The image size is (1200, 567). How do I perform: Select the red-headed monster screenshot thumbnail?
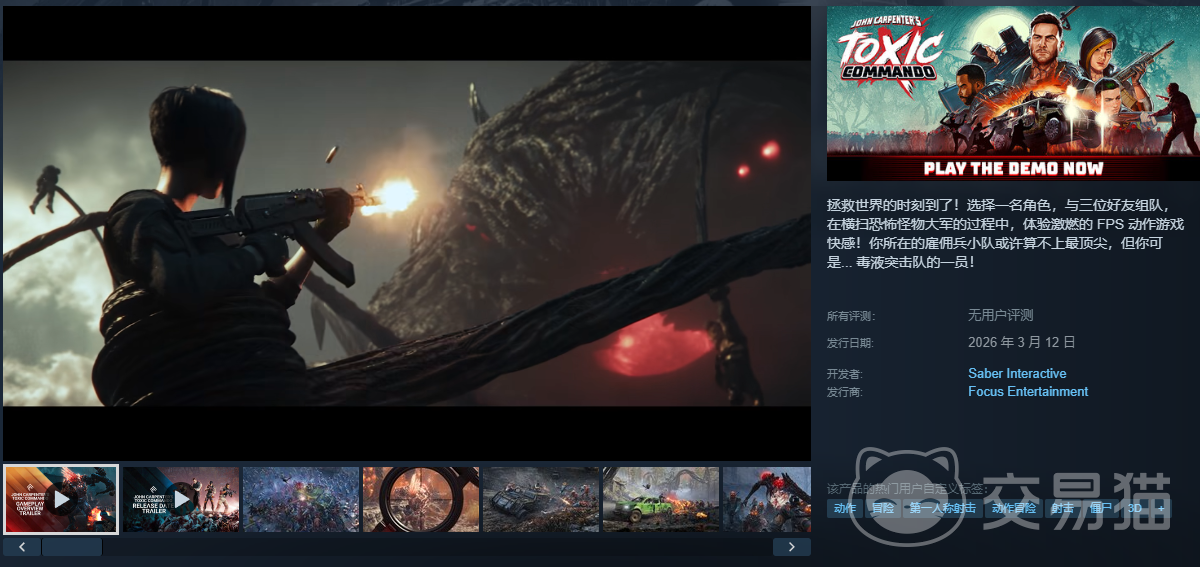point(766,498)
